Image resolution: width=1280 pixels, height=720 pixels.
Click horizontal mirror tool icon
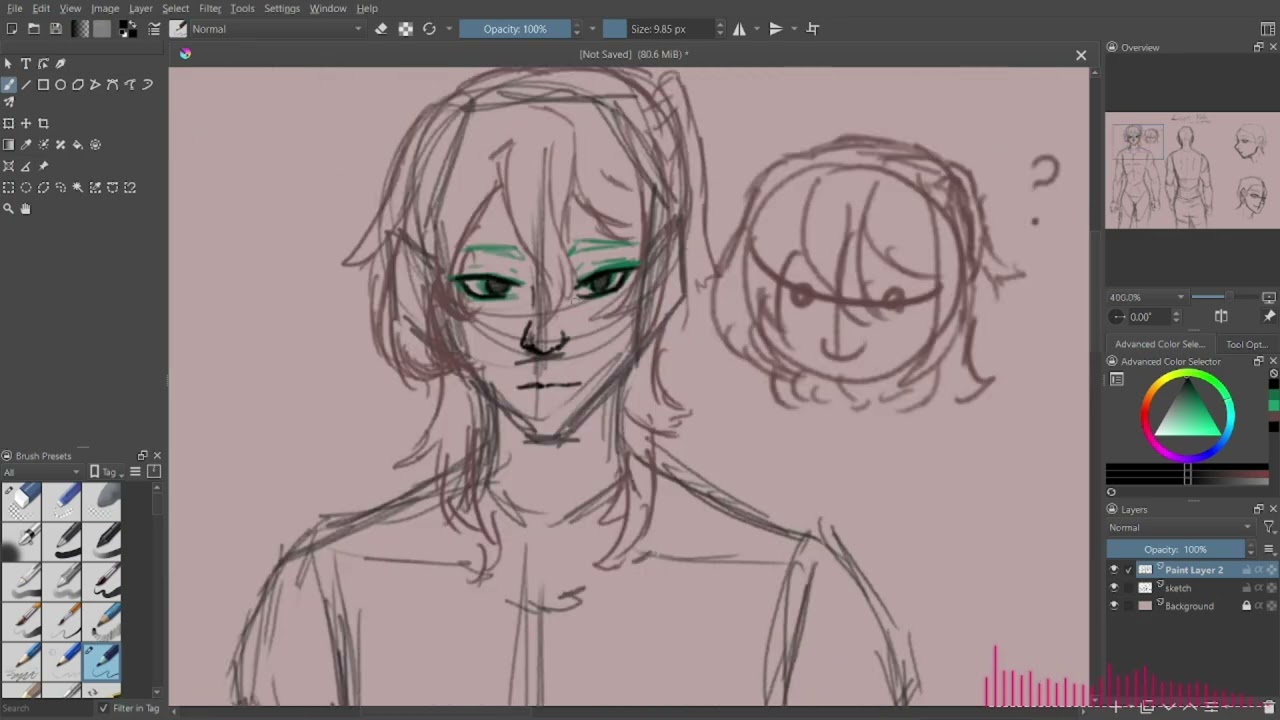[x=739, y=29]
